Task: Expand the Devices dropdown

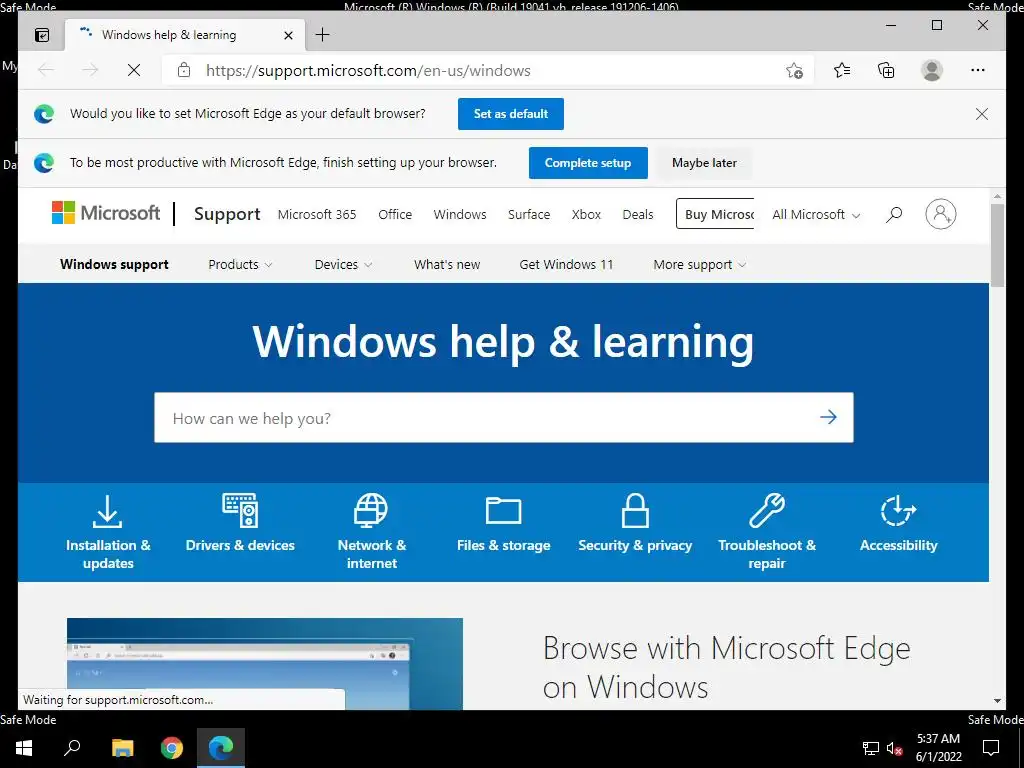Action: point(343,264)
